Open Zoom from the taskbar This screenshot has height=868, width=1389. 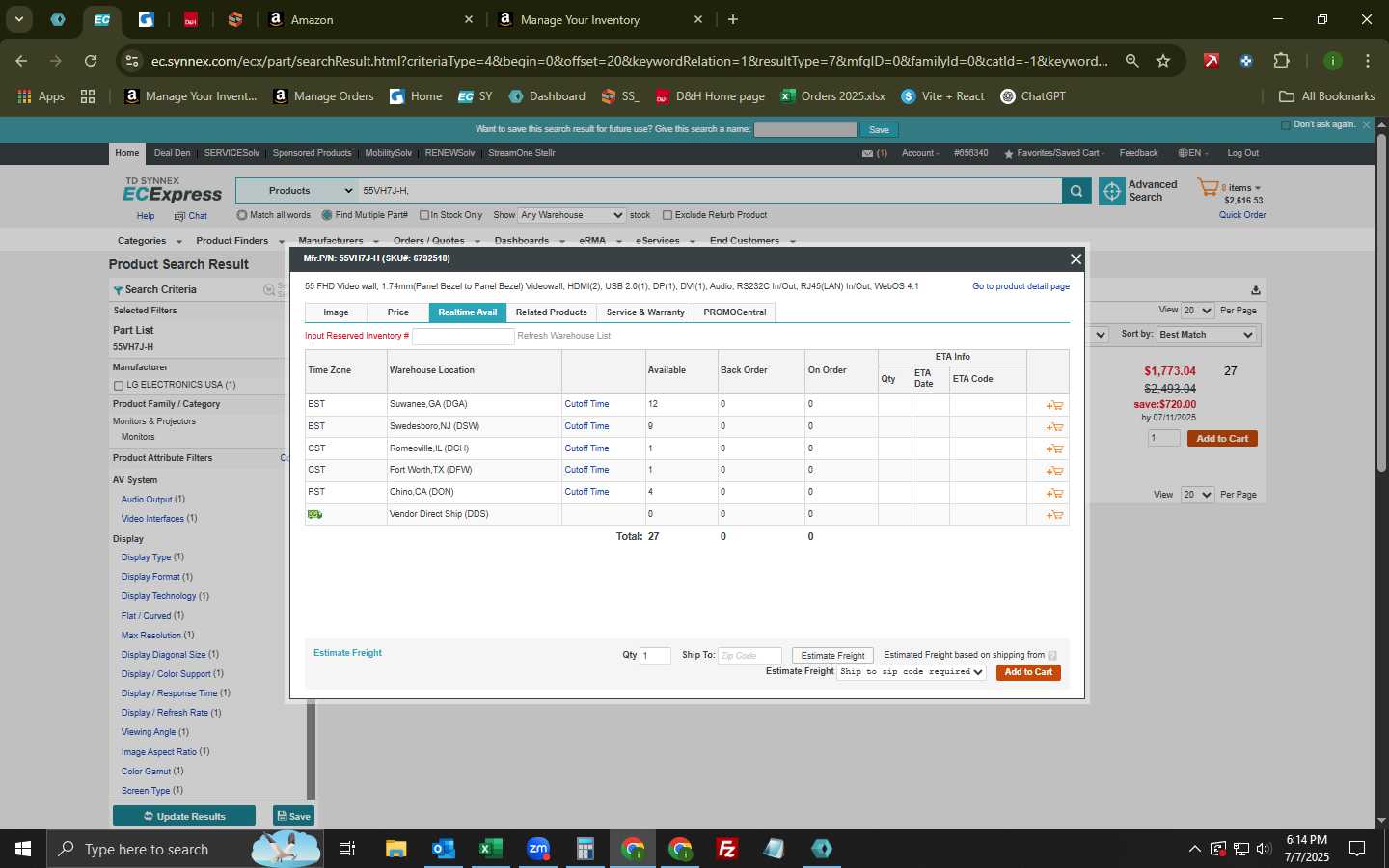click(537, 849)
